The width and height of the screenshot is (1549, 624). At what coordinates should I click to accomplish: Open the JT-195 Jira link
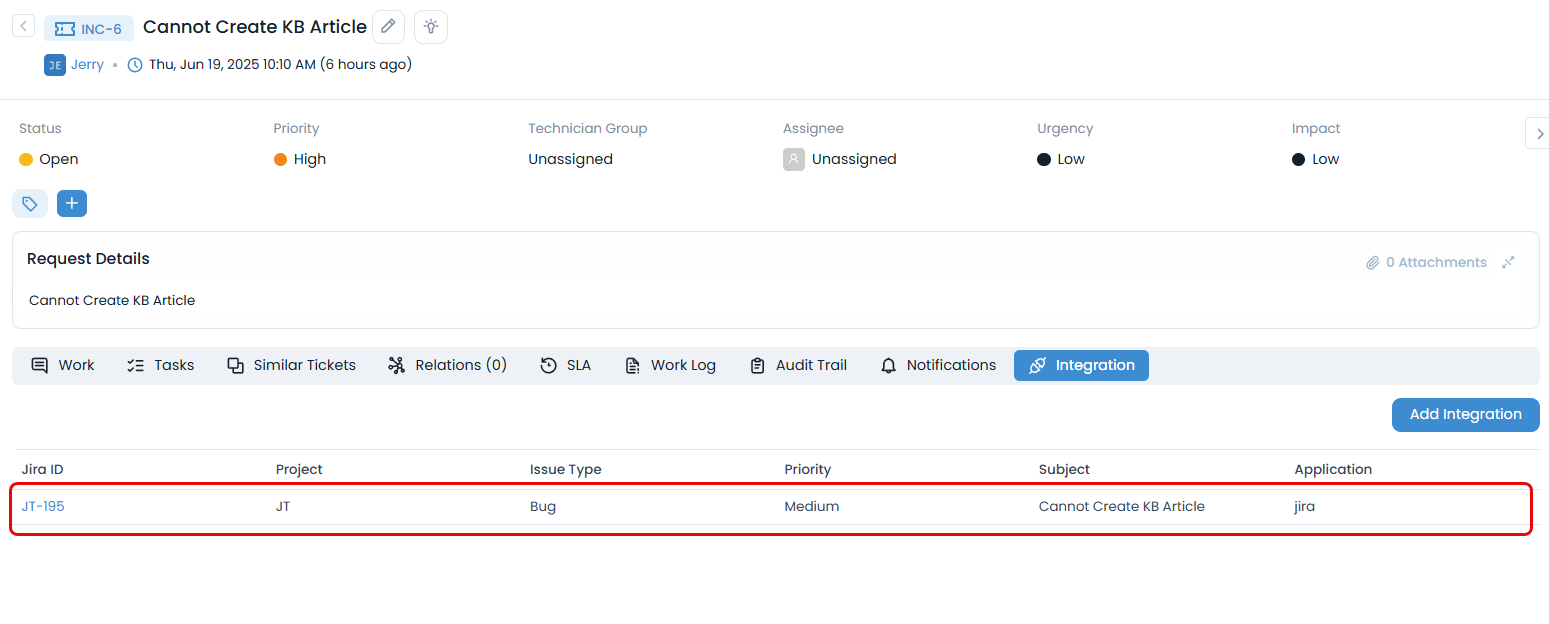click(43, 506)
